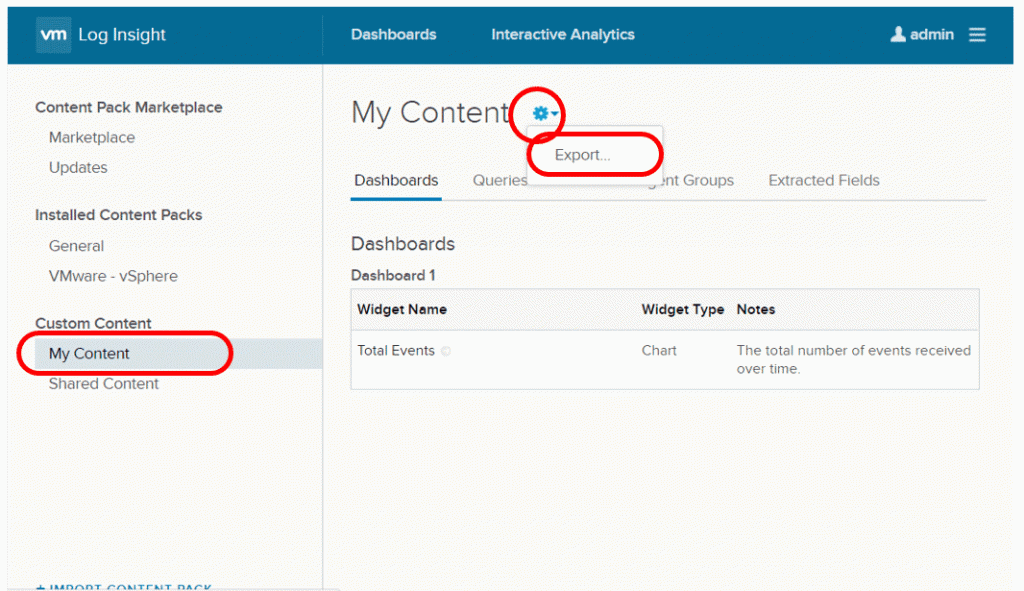Go to Interactive Analytics
This screenshot has height=591, width=1024.
[x=563, y=35]
